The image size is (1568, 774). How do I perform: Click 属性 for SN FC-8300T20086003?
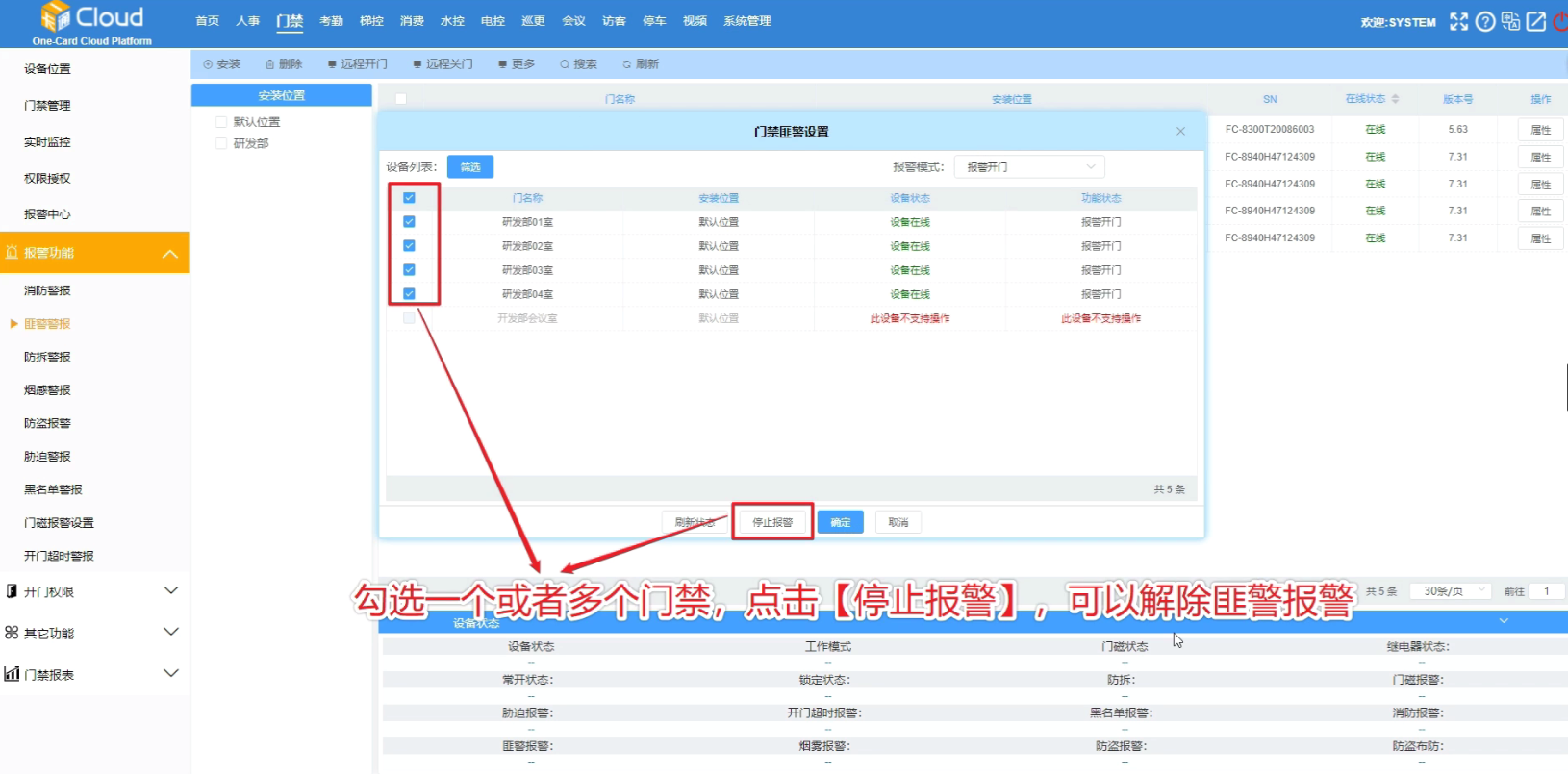[x=1541, y=130]
